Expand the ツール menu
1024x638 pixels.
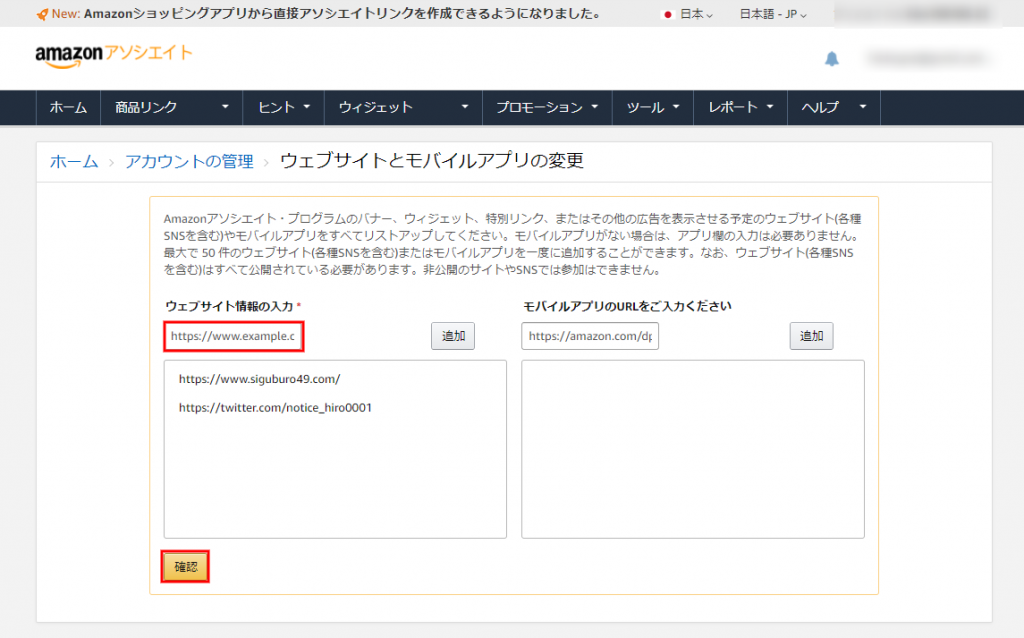coord(652,107)
